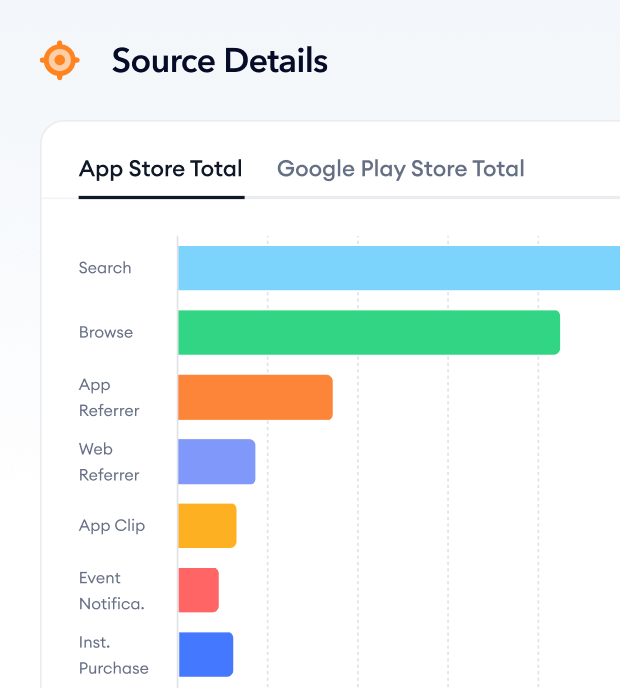Click the Inst. Purchase axis label
620x688 pixels.
114,655
